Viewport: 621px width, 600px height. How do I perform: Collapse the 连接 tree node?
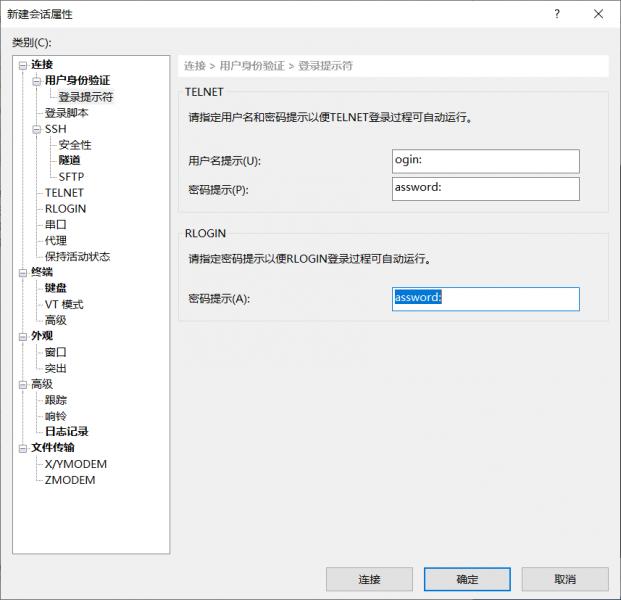(x=22, y=65)
